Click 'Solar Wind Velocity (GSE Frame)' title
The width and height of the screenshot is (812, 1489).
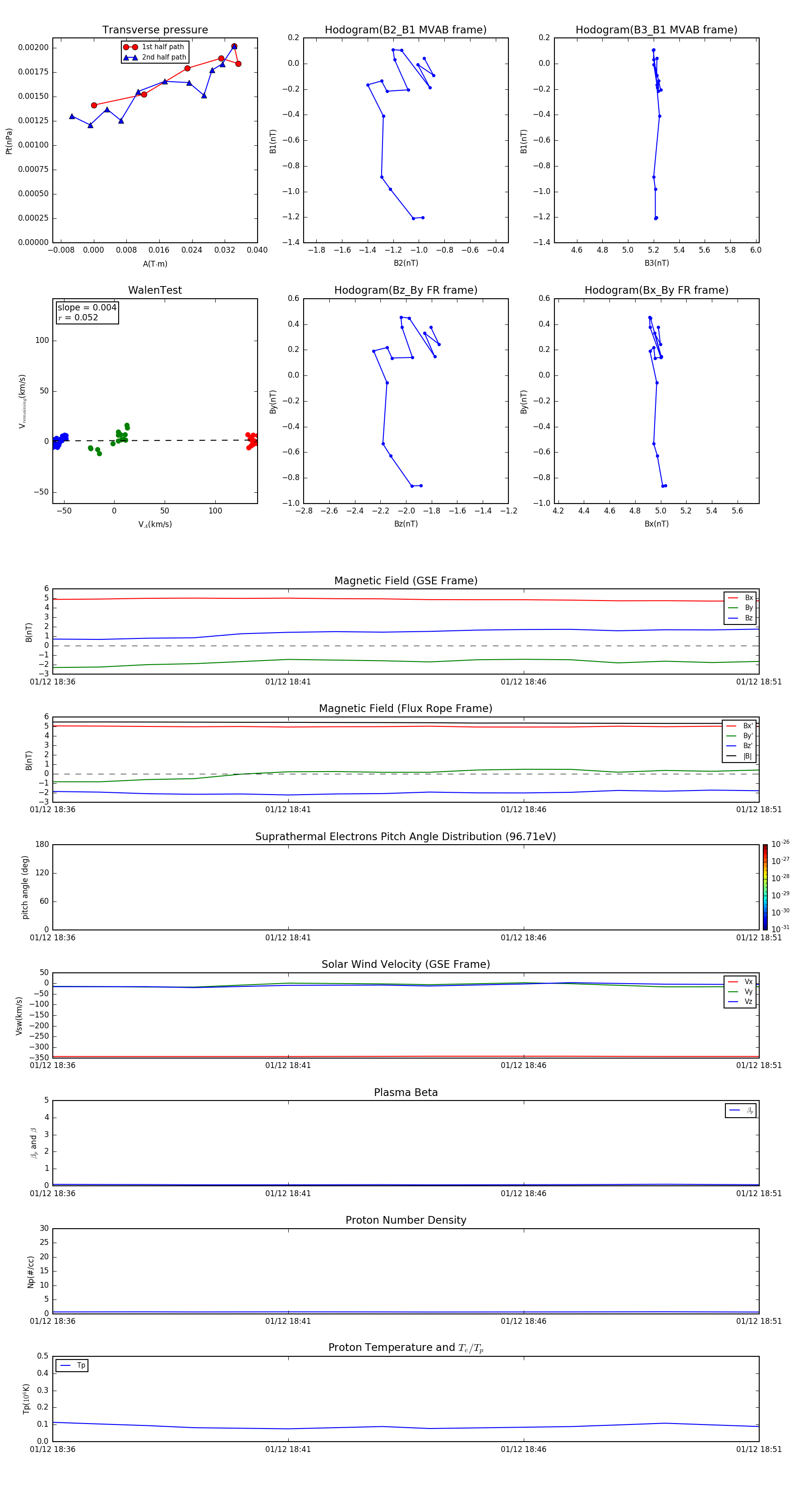point(406,964)
